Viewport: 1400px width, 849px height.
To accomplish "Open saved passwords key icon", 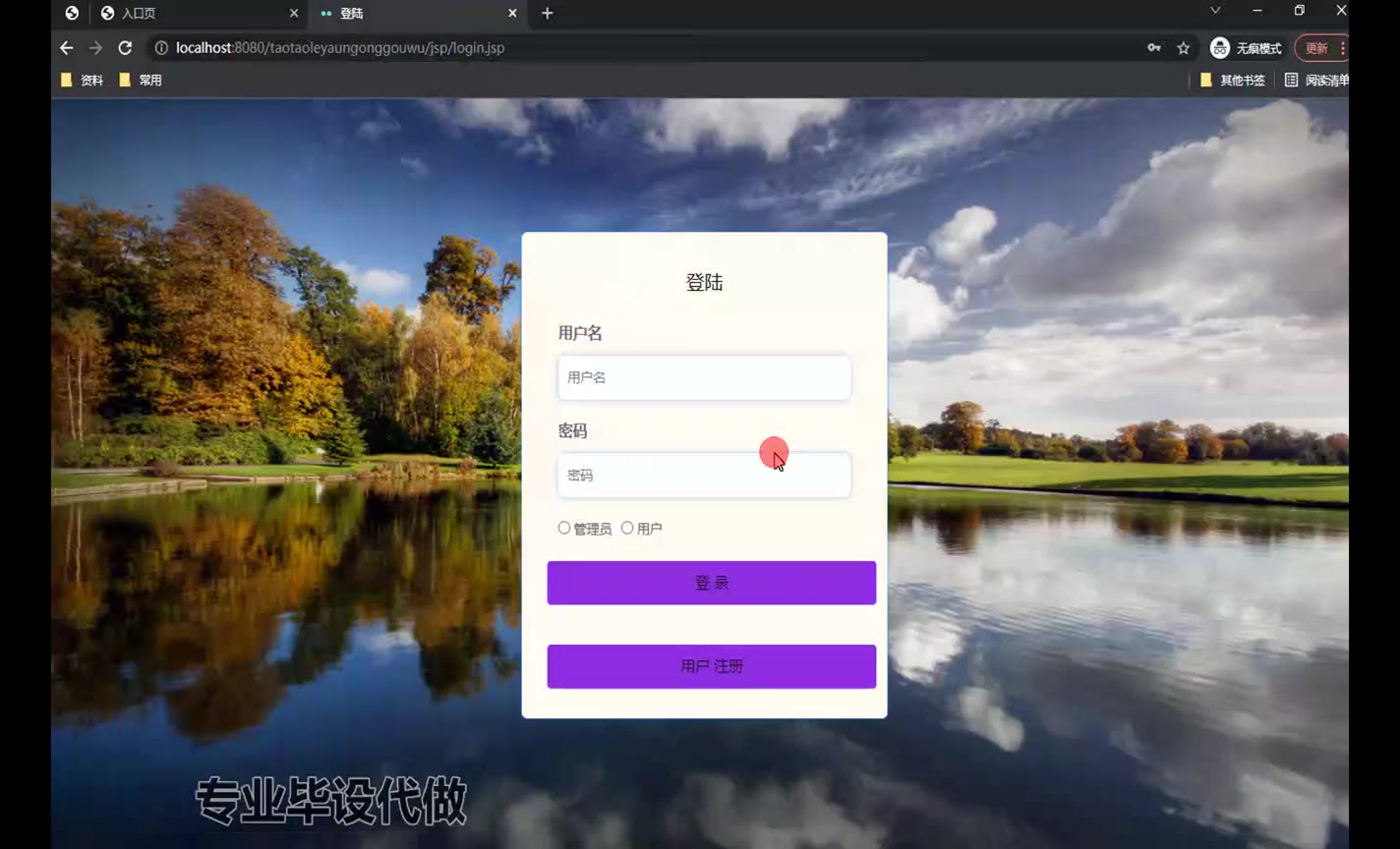I will click(x=1154, y=48).
